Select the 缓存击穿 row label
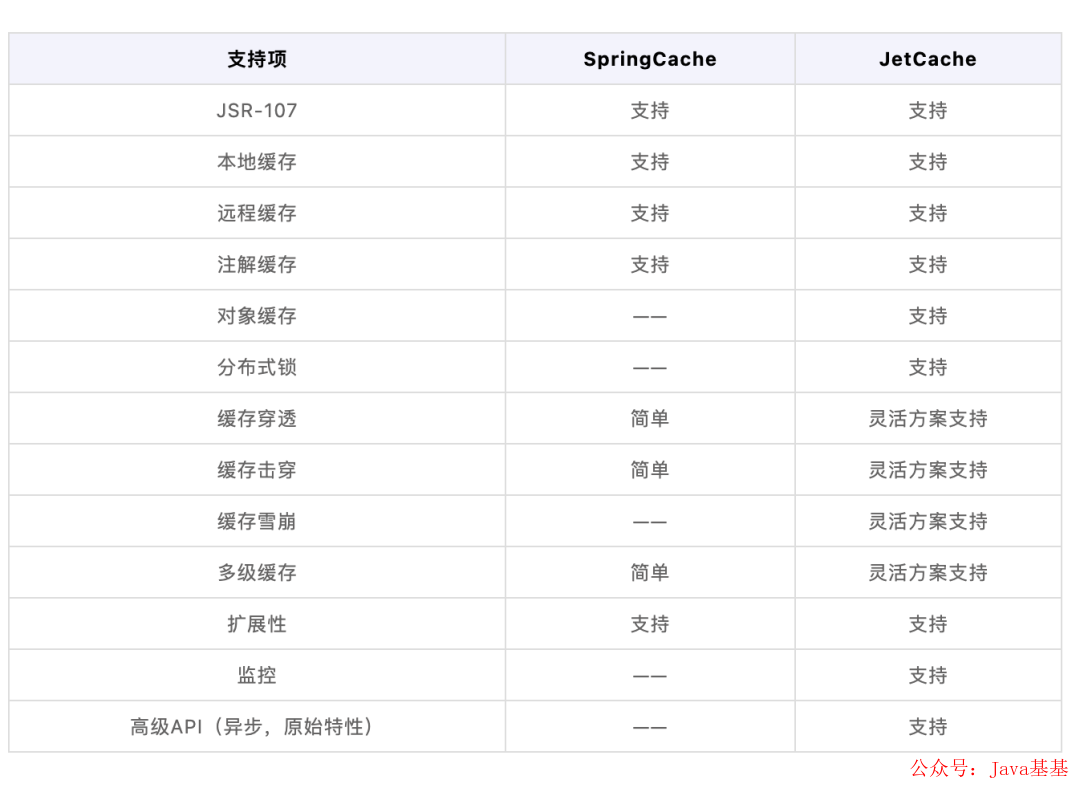The width and height of the screenshot is (1080, 788). [257, 470]
